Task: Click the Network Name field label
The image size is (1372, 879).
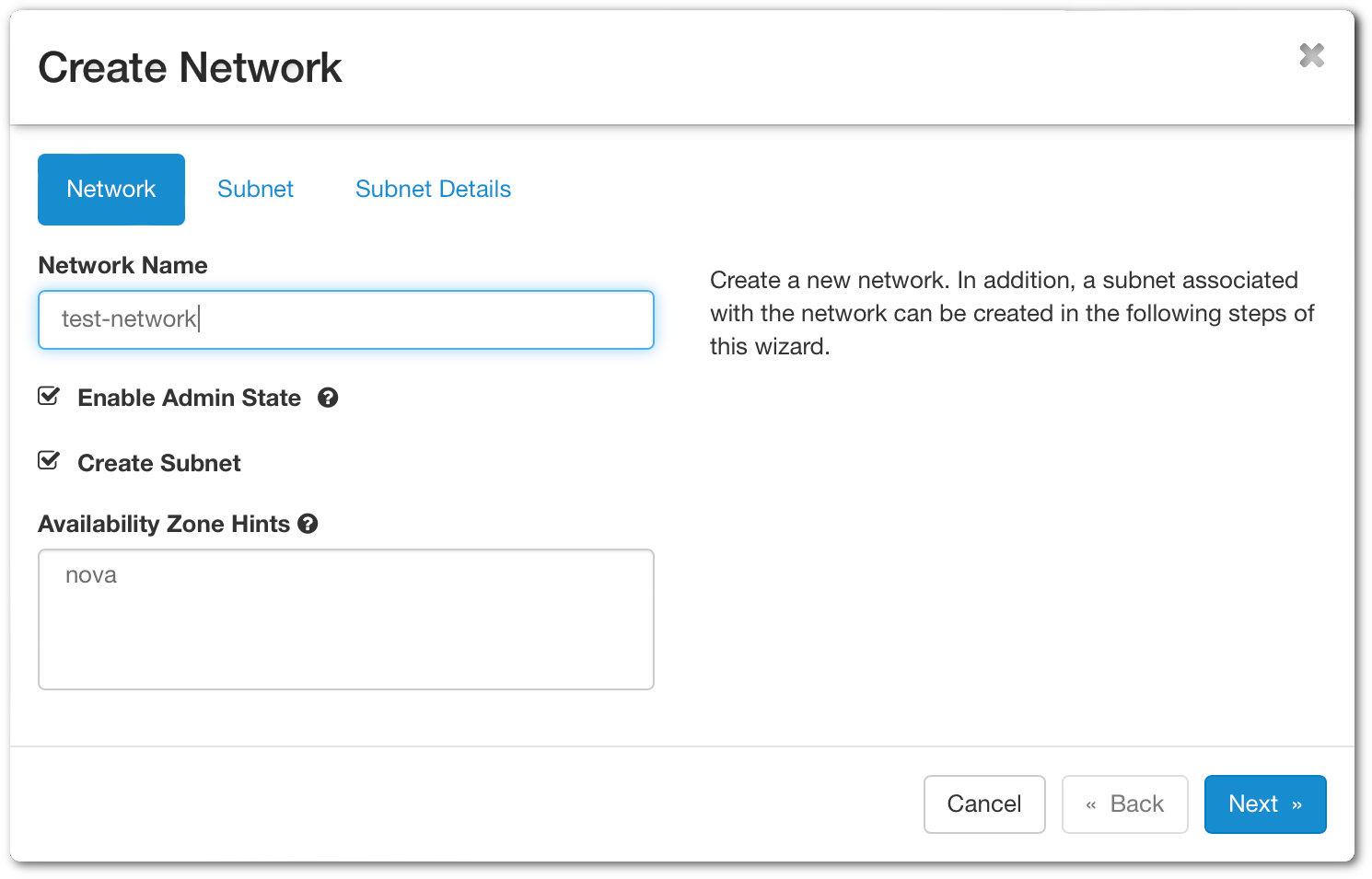Action: point(122,265)
